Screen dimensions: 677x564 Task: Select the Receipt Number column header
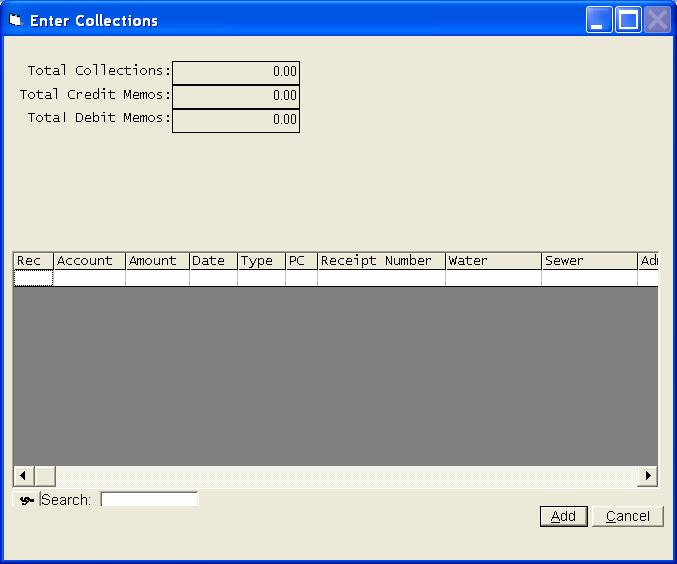pyautogui.click(x=381, y=261)
